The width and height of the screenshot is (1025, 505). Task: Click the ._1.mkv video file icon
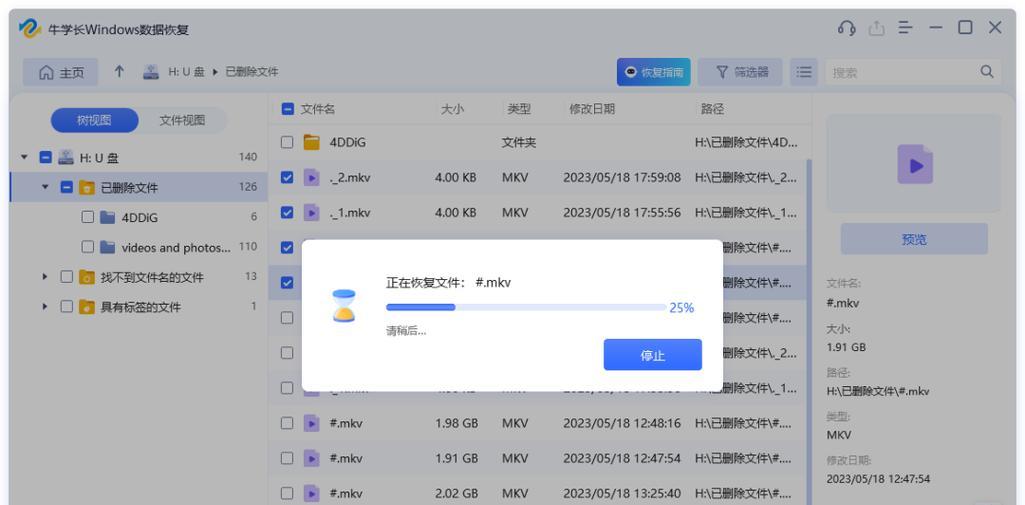coord(312,212)
